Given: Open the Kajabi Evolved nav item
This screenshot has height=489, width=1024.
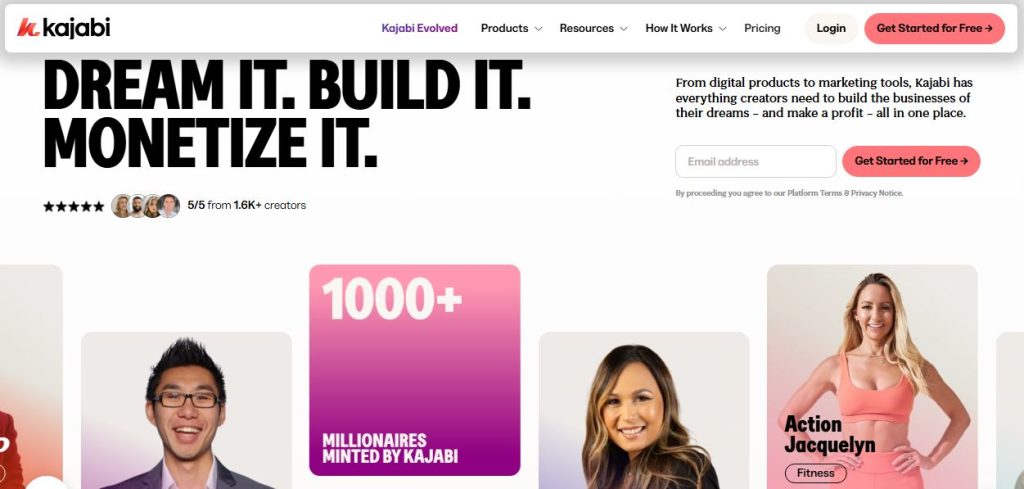Looking at the screenshot, I should pyautogui.click(x=419, y=28).
